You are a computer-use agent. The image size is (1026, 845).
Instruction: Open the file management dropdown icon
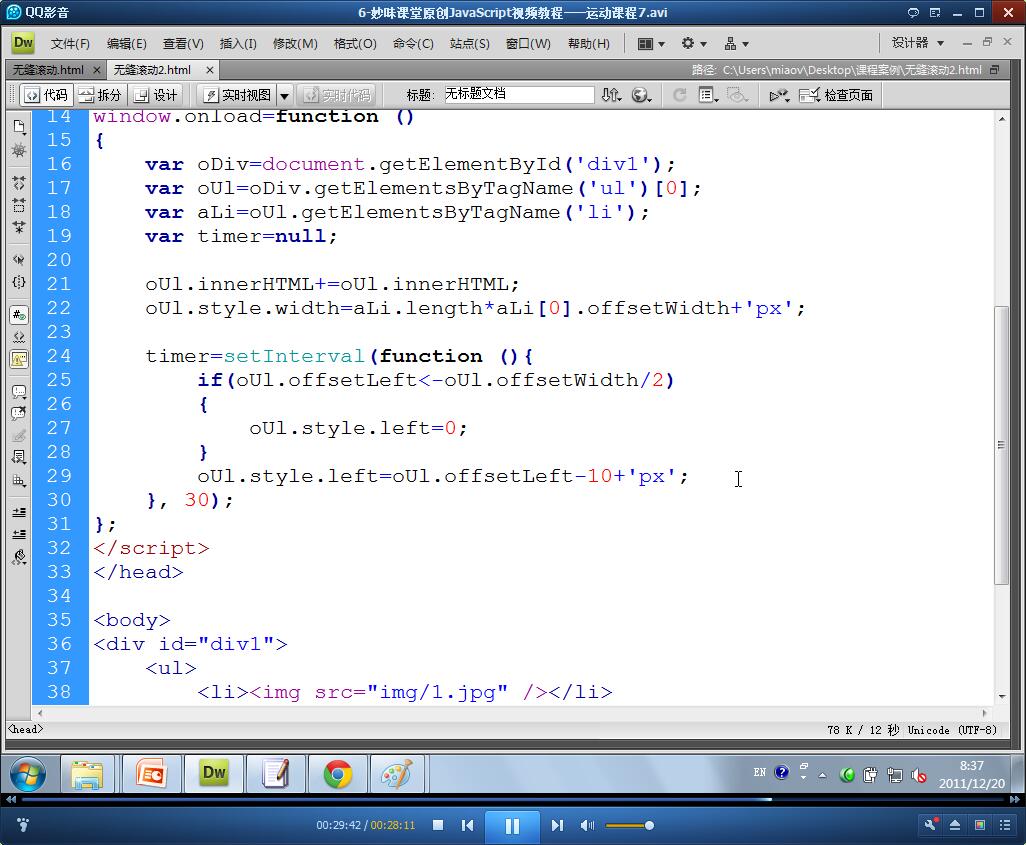[x=611, y=96]
